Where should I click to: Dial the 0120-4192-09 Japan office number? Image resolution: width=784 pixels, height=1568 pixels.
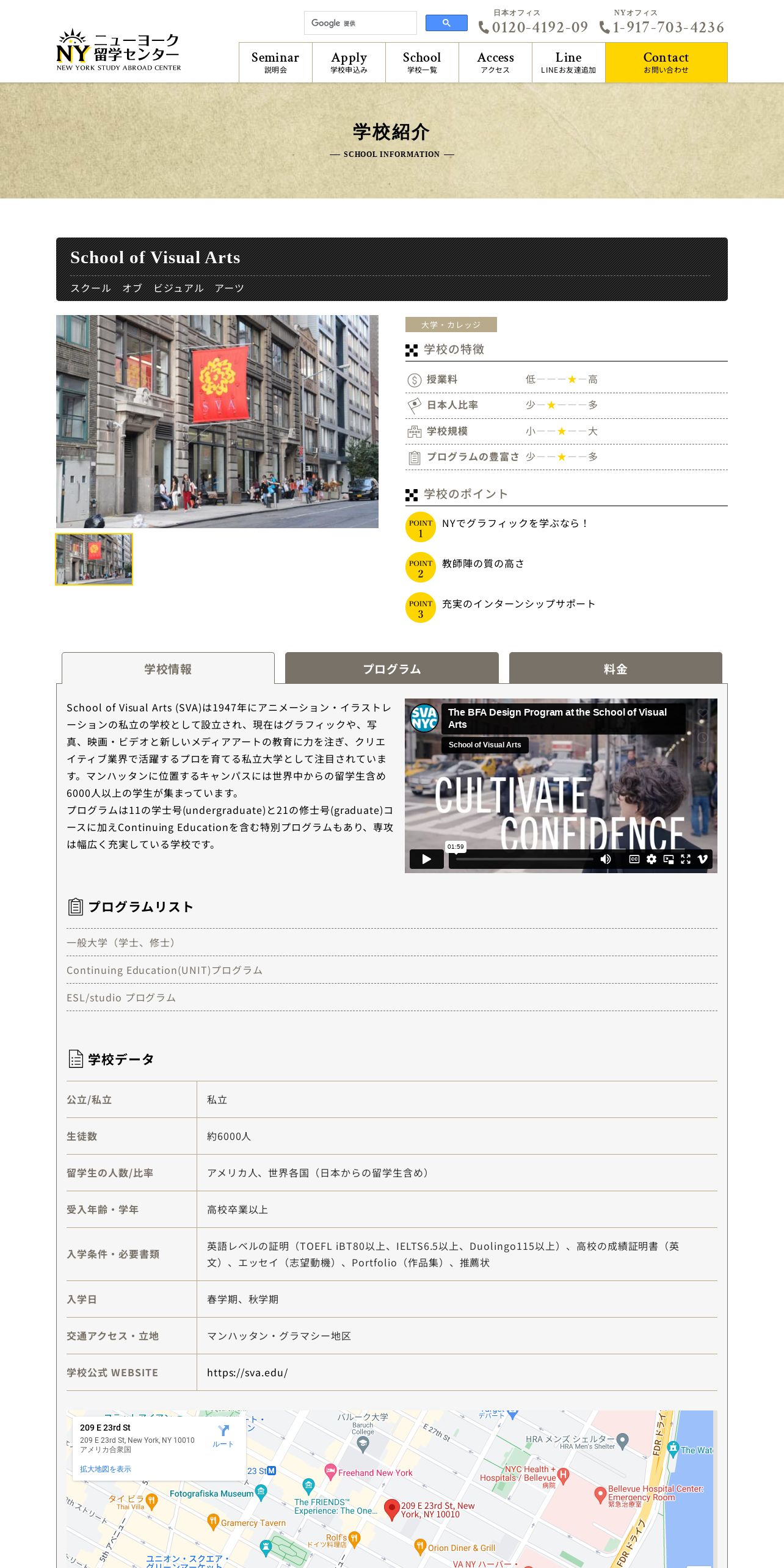540,27
